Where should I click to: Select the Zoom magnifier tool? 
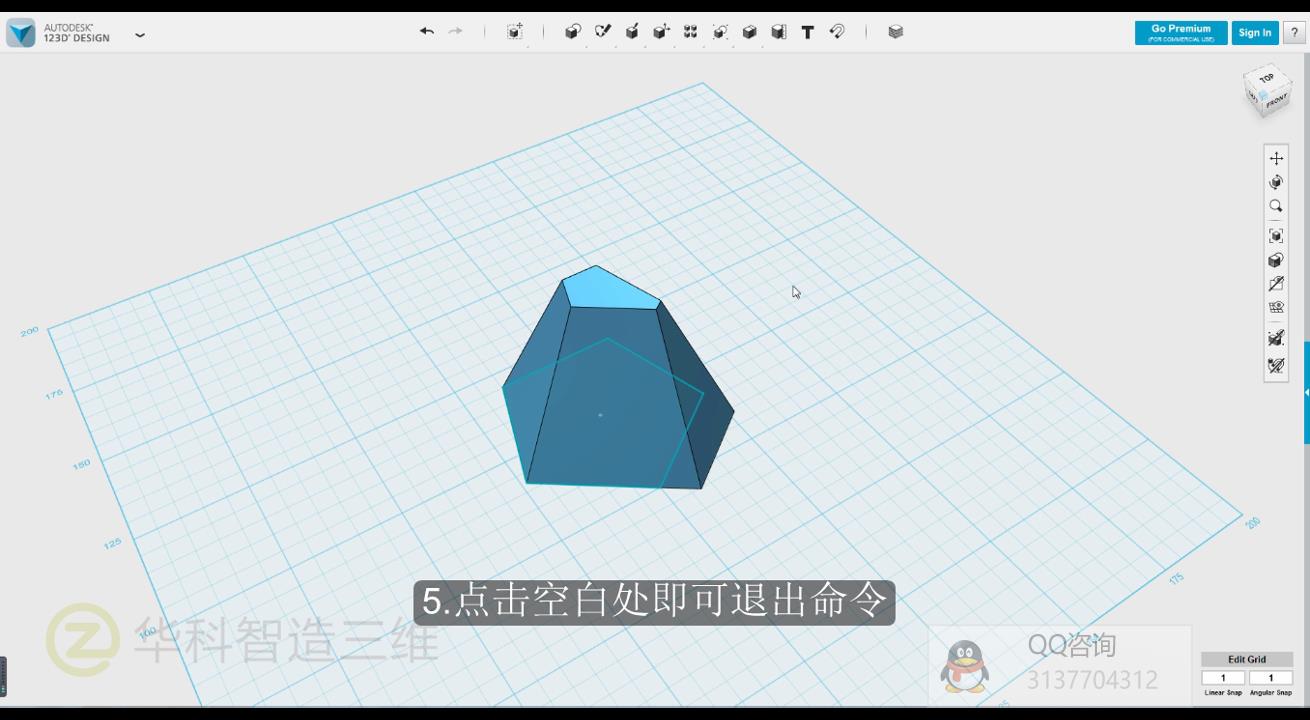[x=1276, y=206]
